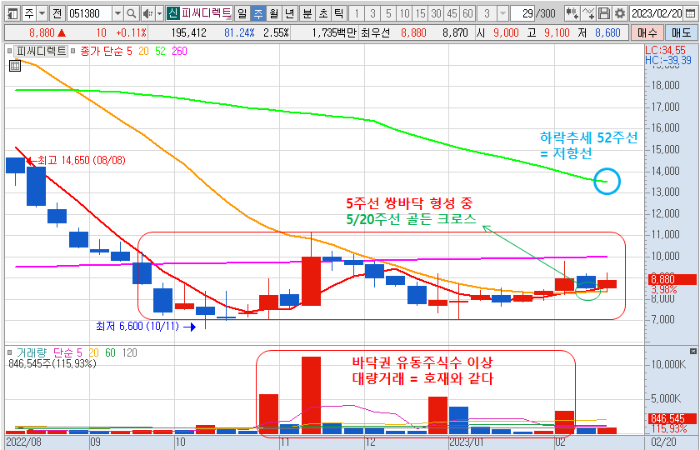Click the traded volume 195,412 value

188,33
